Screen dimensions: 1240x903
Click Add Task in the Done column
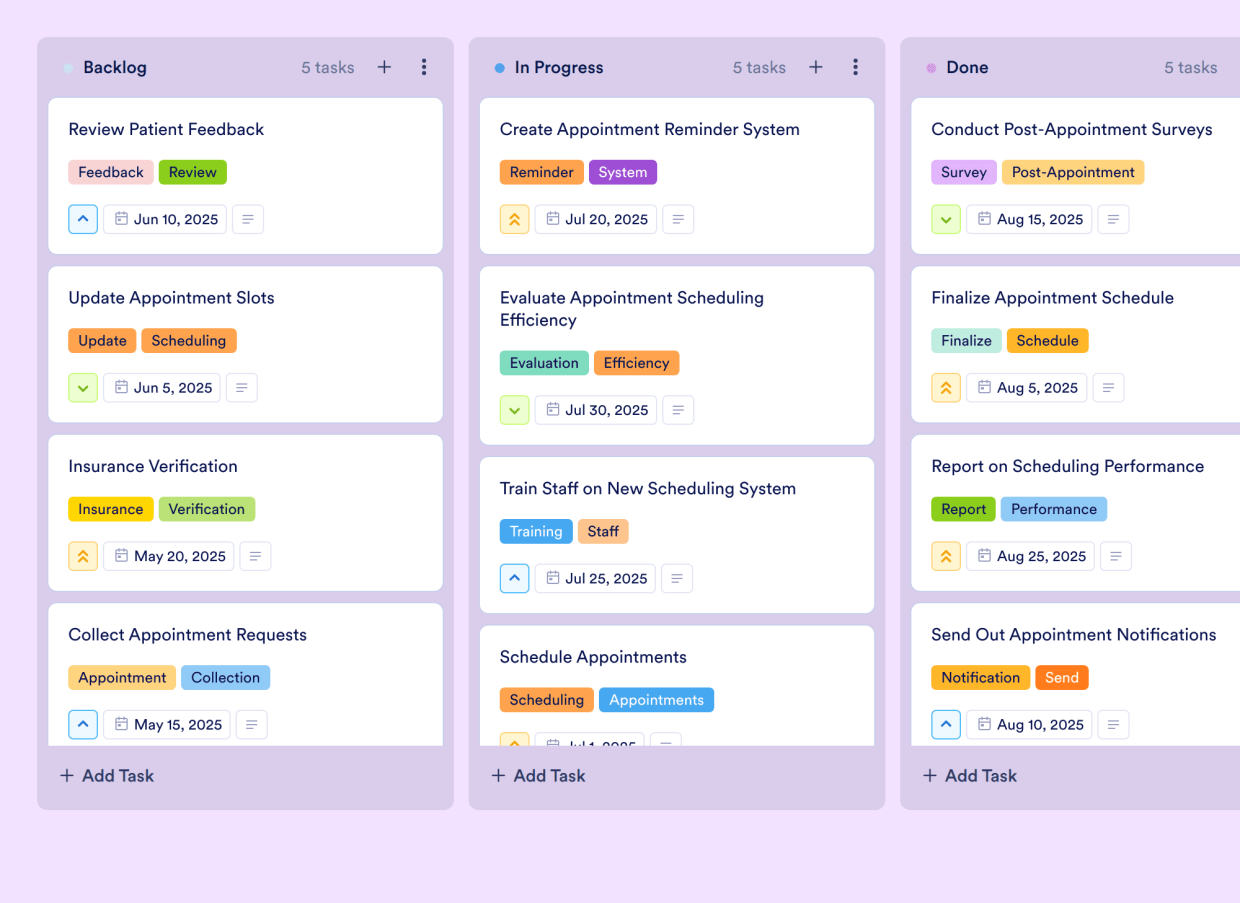[969, 775]
